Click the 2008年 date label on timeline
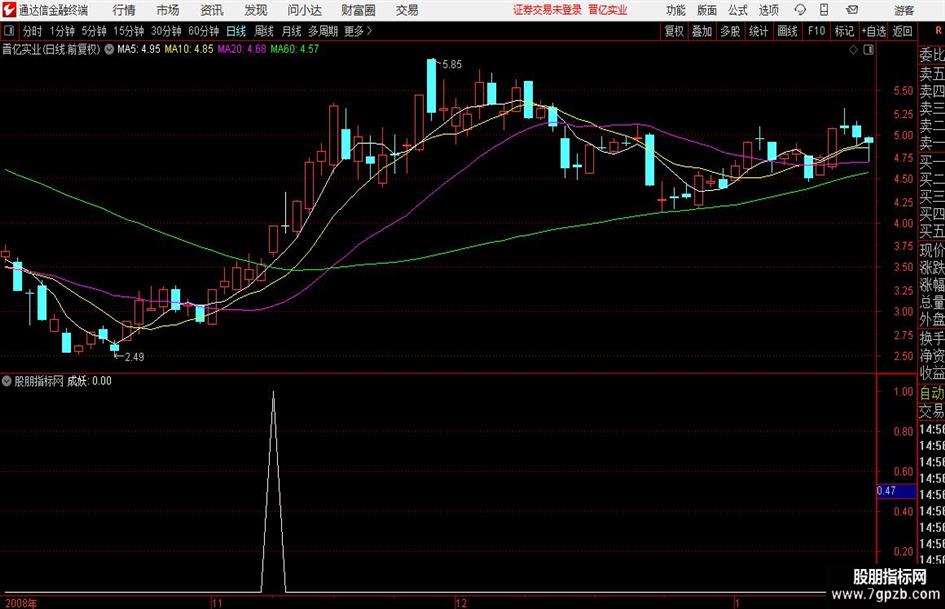Screen dimensions: 945x609 (x=20, y=603)
